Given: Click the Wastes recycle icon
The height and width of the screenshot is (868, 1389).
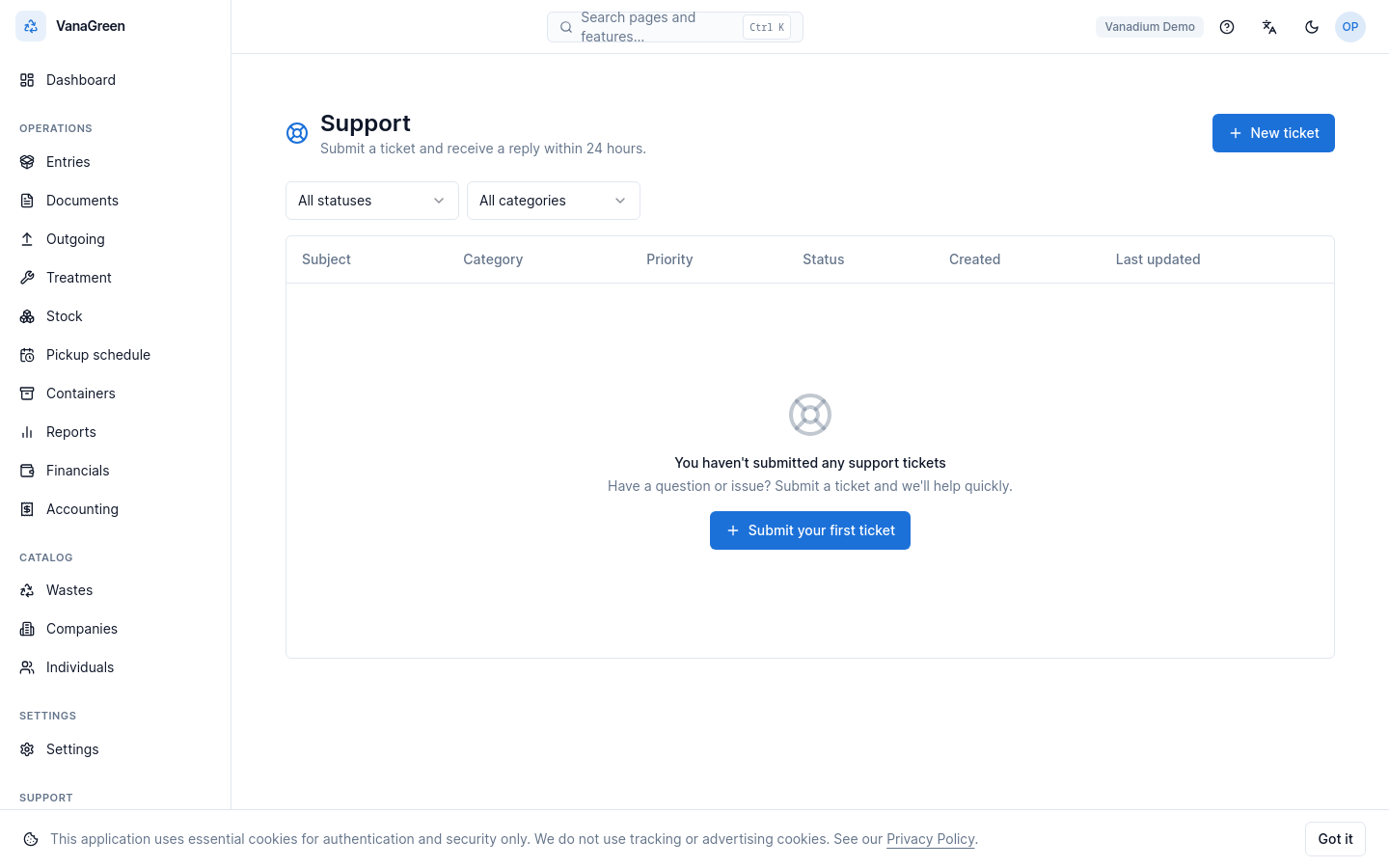Looking at the screenshot, I should click(x=27, y=590).
